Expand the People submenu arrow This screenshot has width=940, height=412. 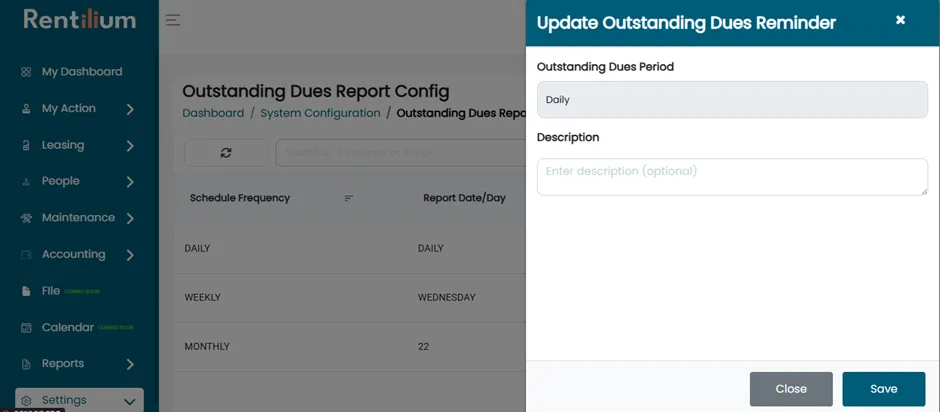click(130, 182)
